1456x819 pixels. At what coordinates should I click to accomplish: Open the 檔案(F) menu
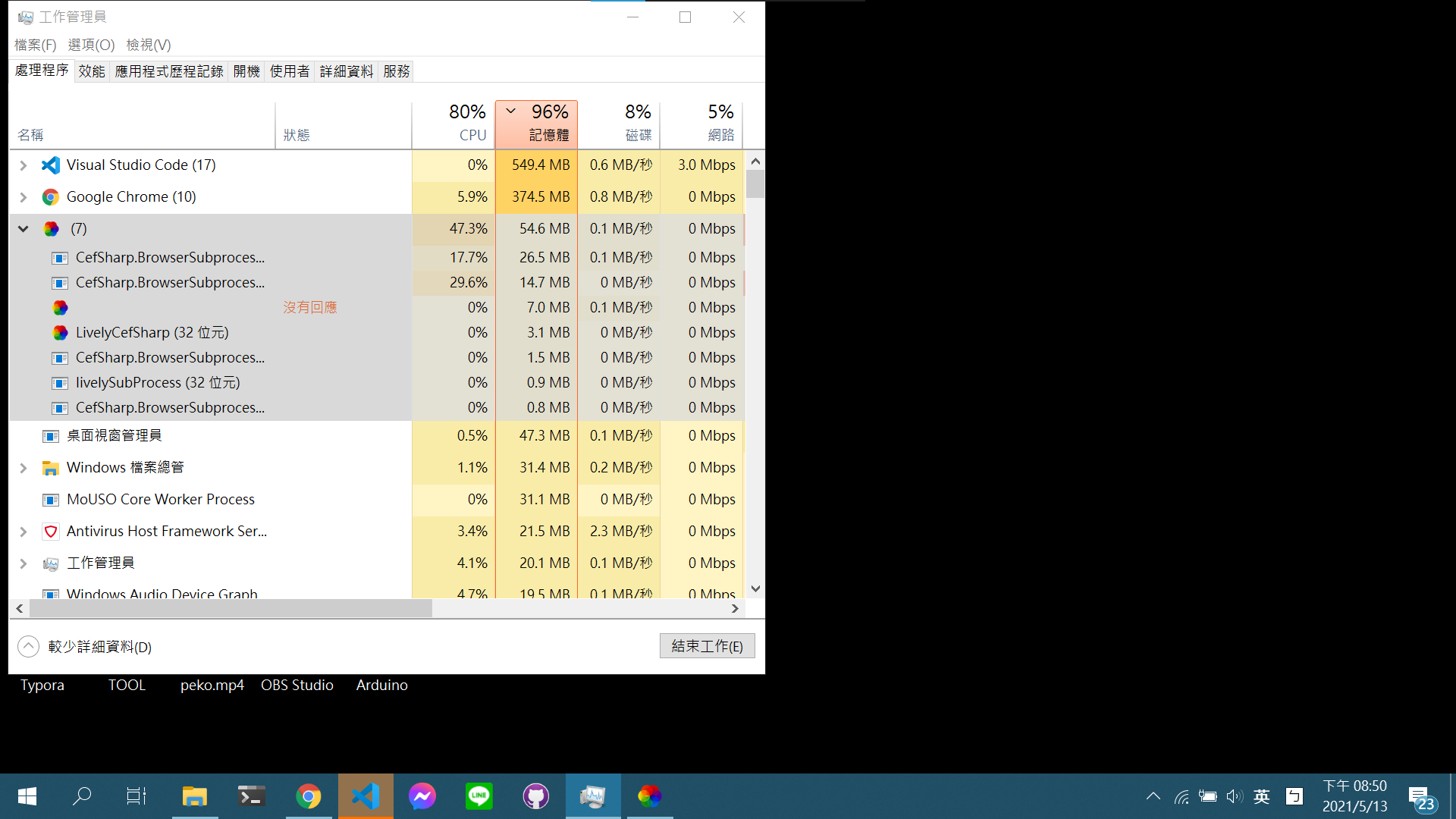35,45
